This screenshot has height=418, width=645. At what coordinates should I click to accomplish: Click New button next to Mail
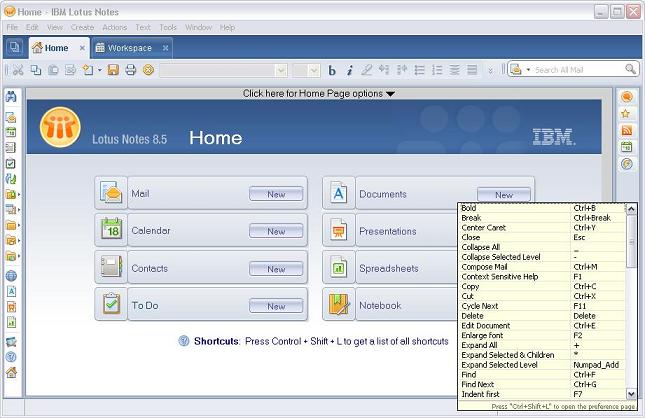pyautogui.click(x=276, y=194)
